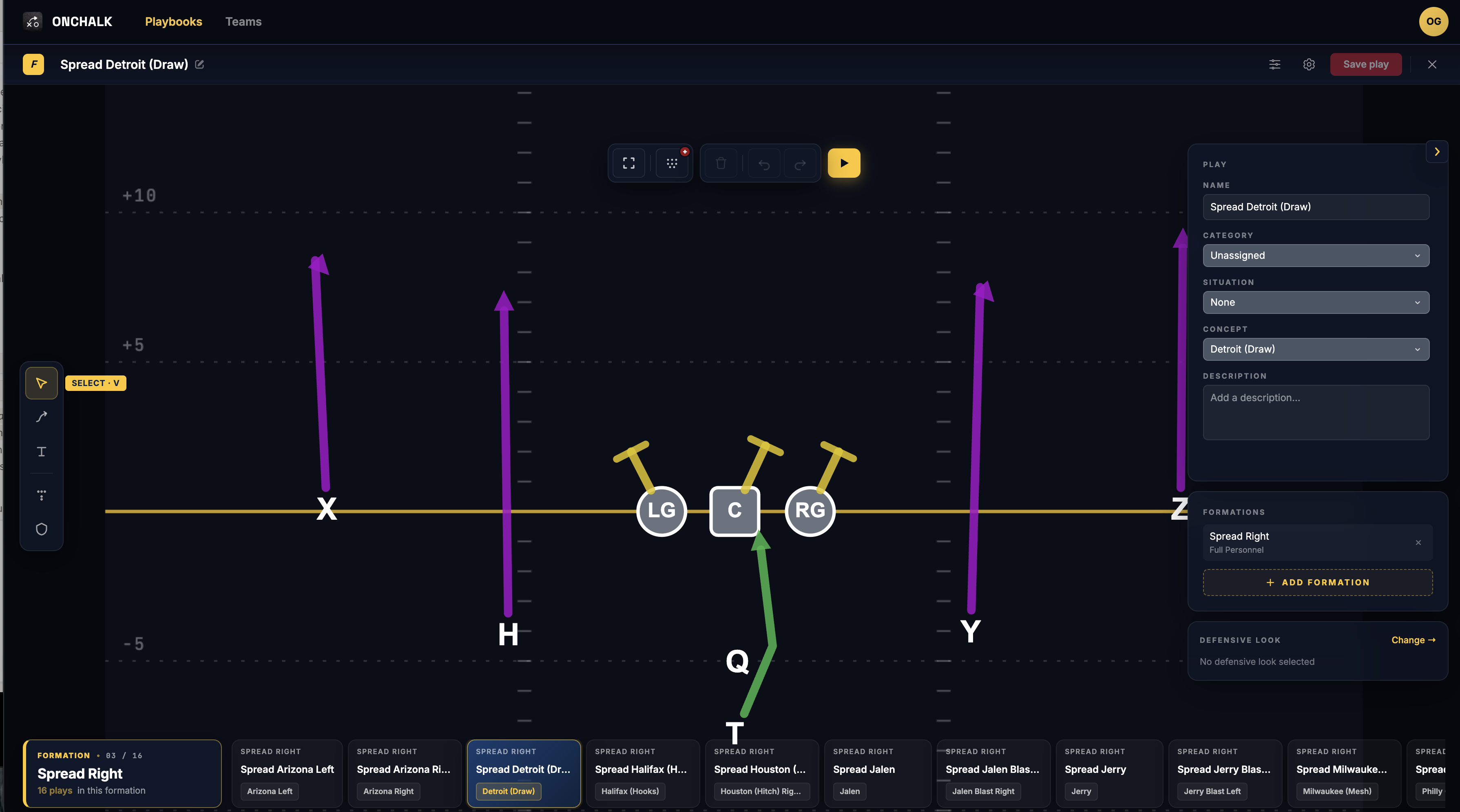Remove the Spread Right formation
This screenshot has height=812, width=1460.
[1418, 542]
